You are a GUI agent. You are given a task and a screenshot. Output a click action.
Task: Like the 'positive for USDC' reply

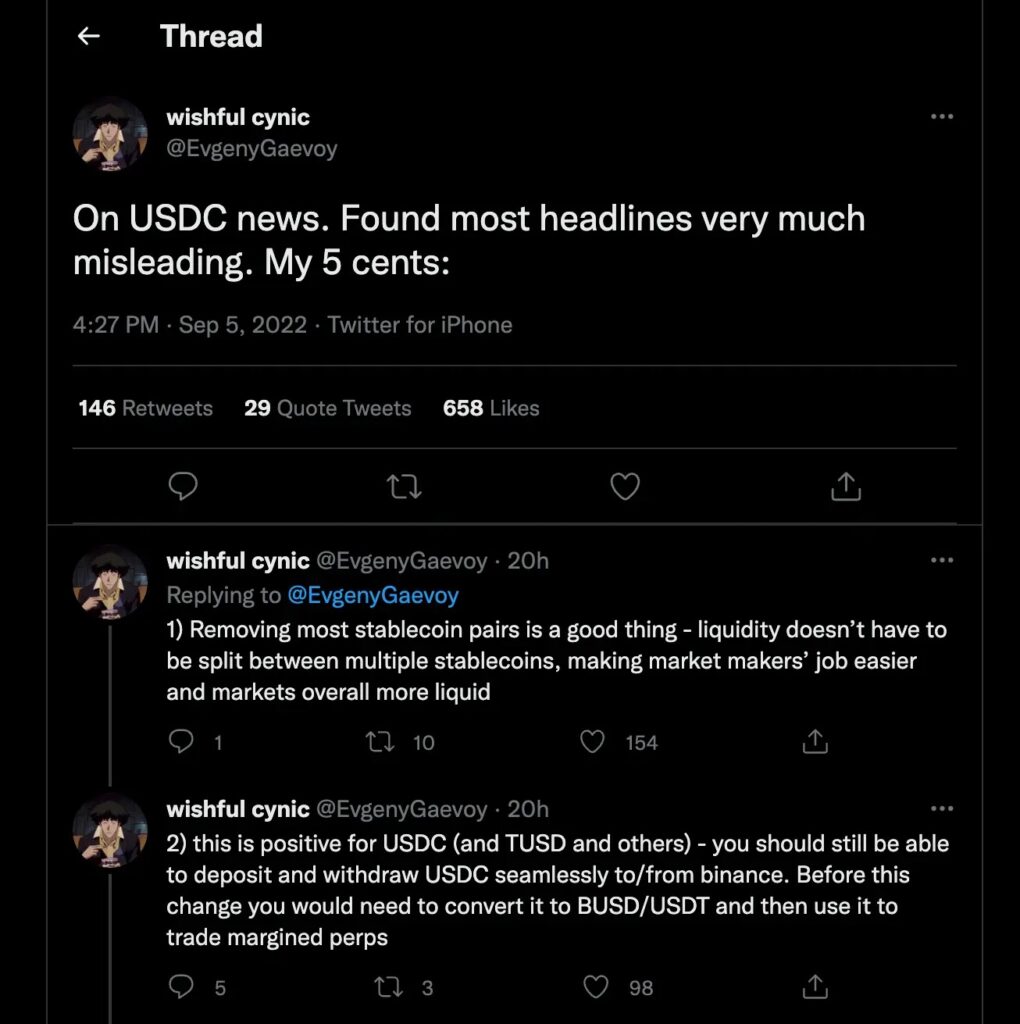tap(596, 988)
